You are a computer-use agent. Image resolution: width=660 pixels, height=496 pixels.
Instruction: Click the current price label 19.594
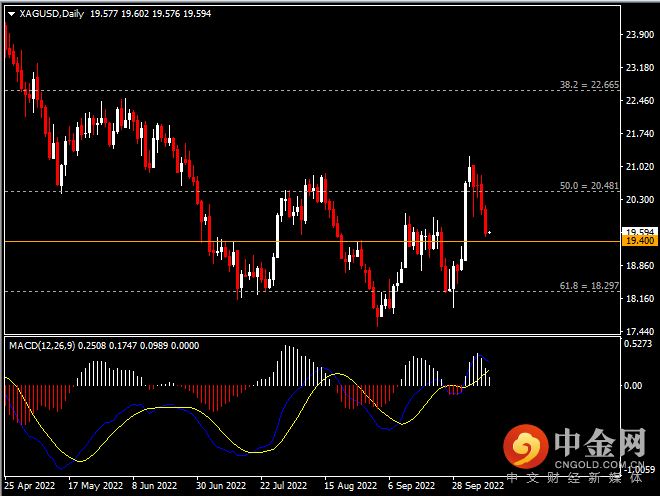pyautogui.click(x=640, y=232)
